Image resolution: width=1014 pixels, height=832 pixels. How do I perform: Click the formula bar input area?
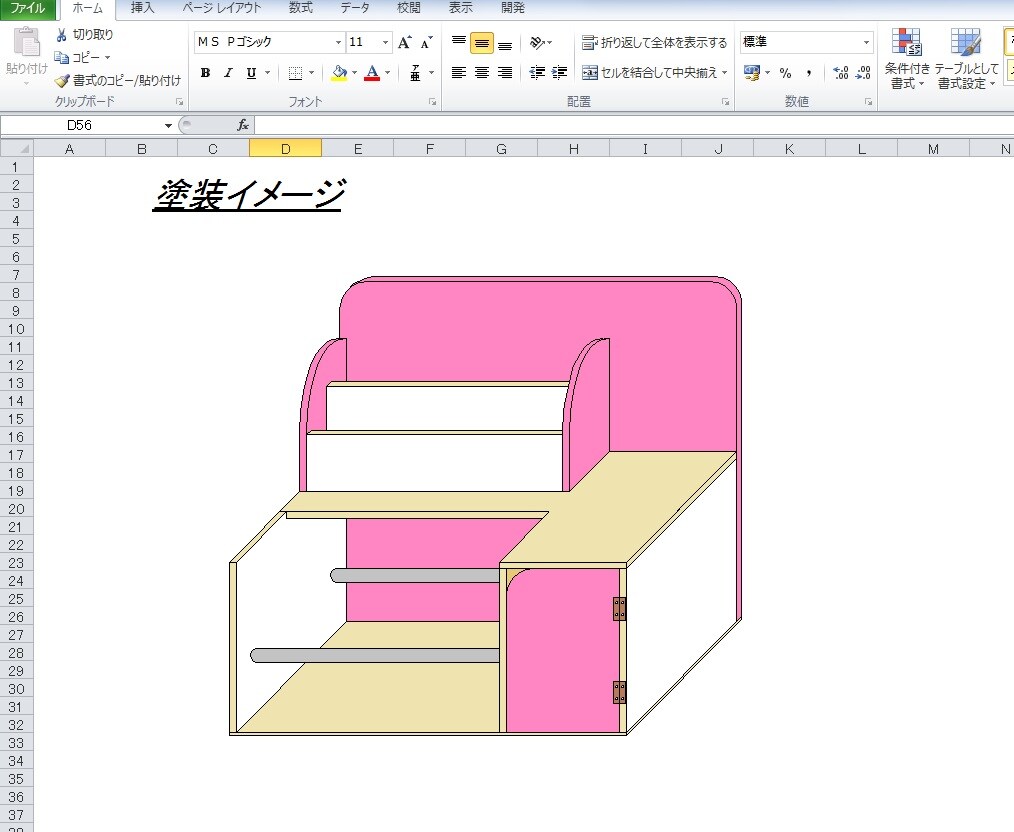(x=634, y=125)
